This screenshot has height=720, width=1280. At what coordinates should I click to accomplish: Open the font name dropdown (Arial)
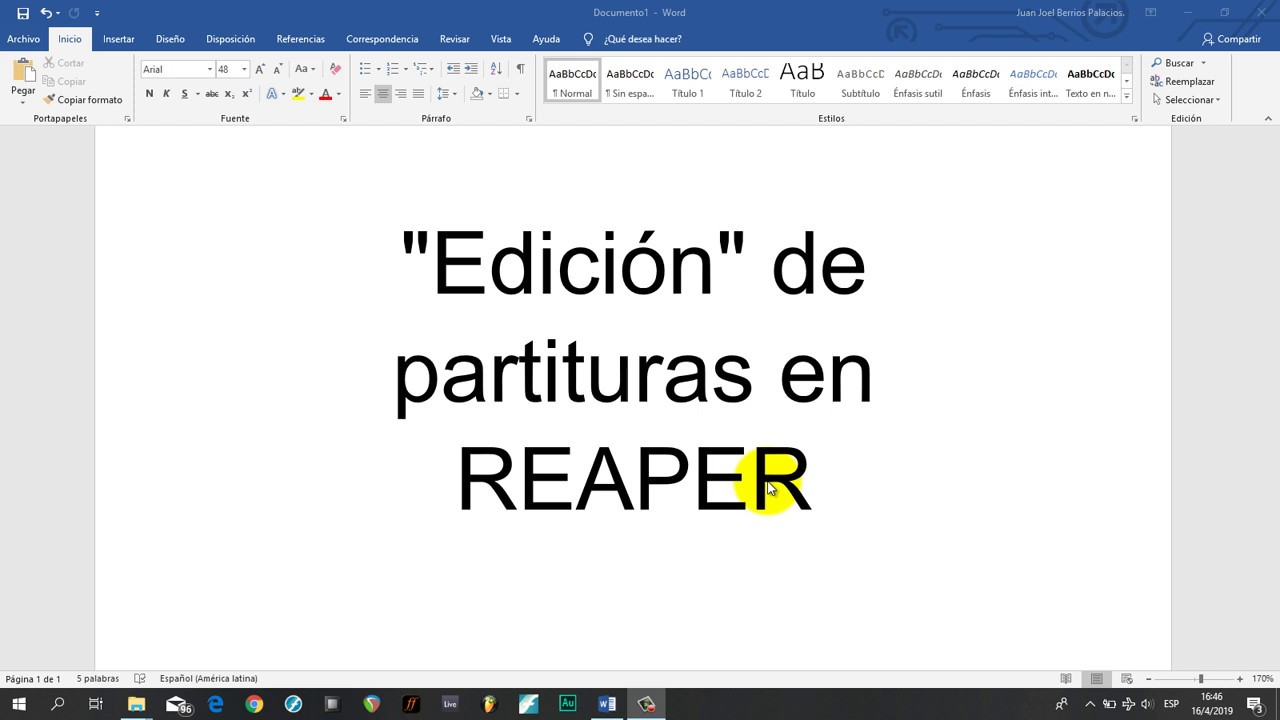tap(210, 69)
